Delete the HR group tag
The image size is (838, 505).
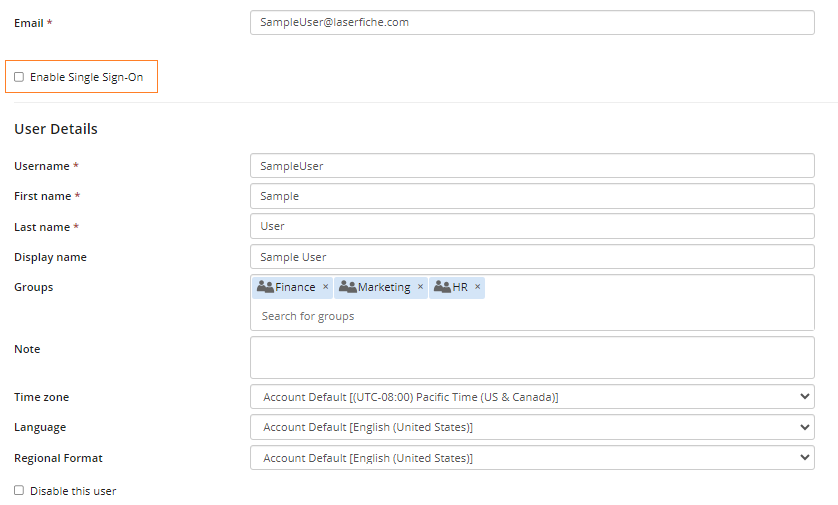click(478, 287)
